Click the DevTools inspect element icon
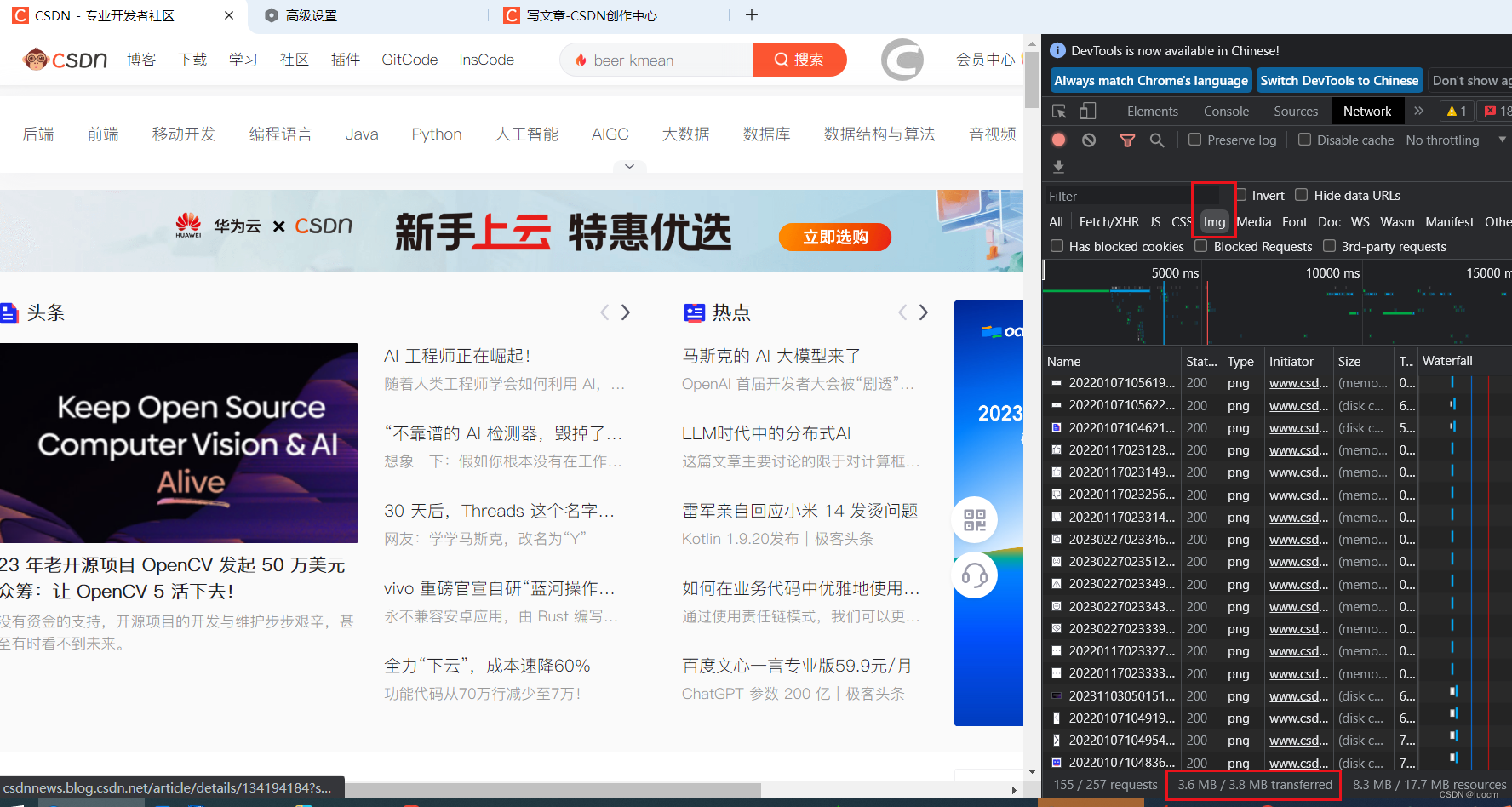The image size is (1512, 807). pyautogui.click(x=1059, y=112)
